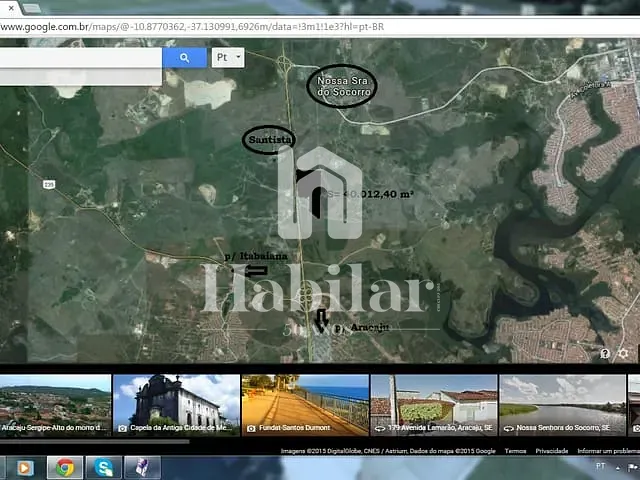Click the blue map search button
640x480 pixels.
pyautogui.click(x=184, y=58)
